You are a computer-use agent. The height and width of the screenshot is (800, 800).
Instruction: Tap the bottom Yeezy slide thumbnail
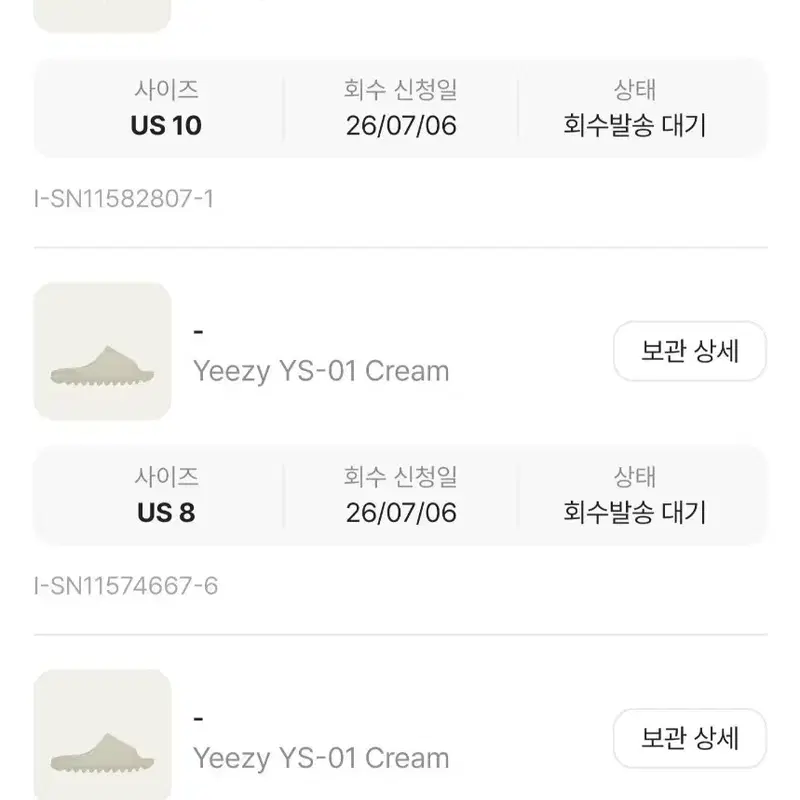click(x=103, y=735)
